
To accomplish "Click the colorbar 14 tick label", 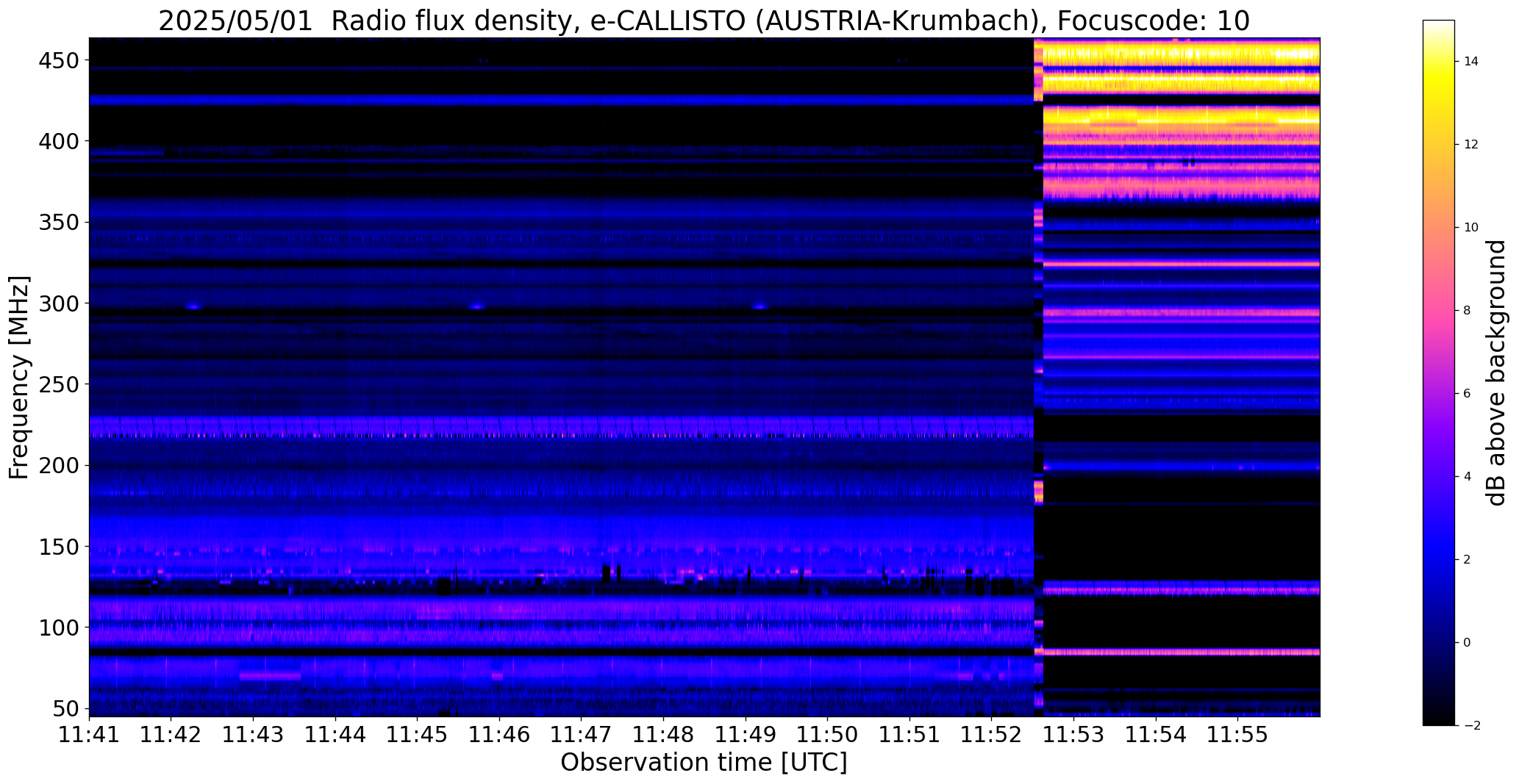I will click(1471, 62).
